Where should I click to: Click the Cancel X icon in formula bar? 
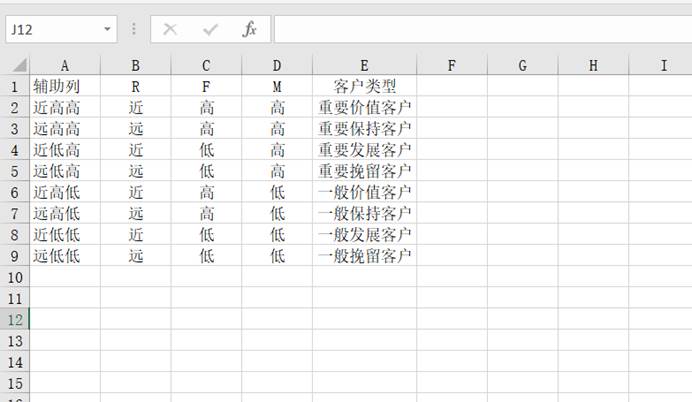[x=170, y=29]
